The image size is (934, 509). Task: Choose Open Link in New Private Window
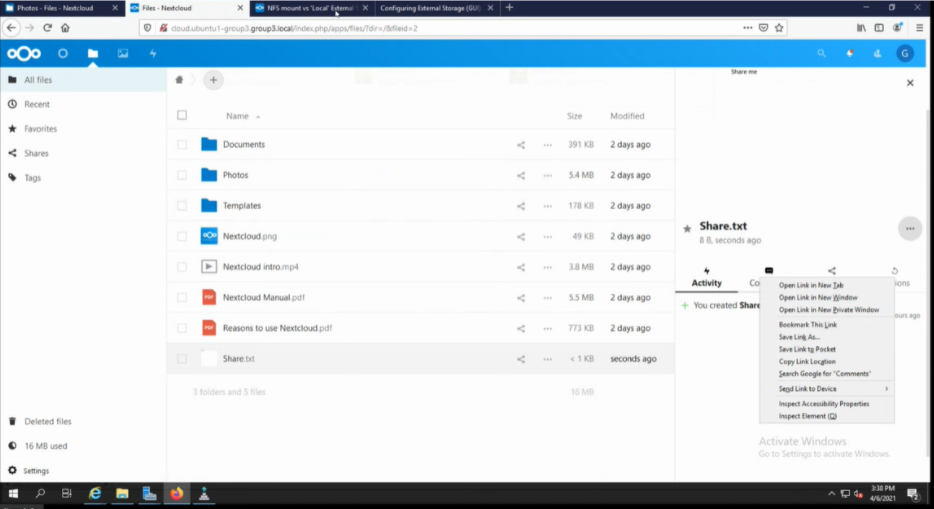(829, 310)
